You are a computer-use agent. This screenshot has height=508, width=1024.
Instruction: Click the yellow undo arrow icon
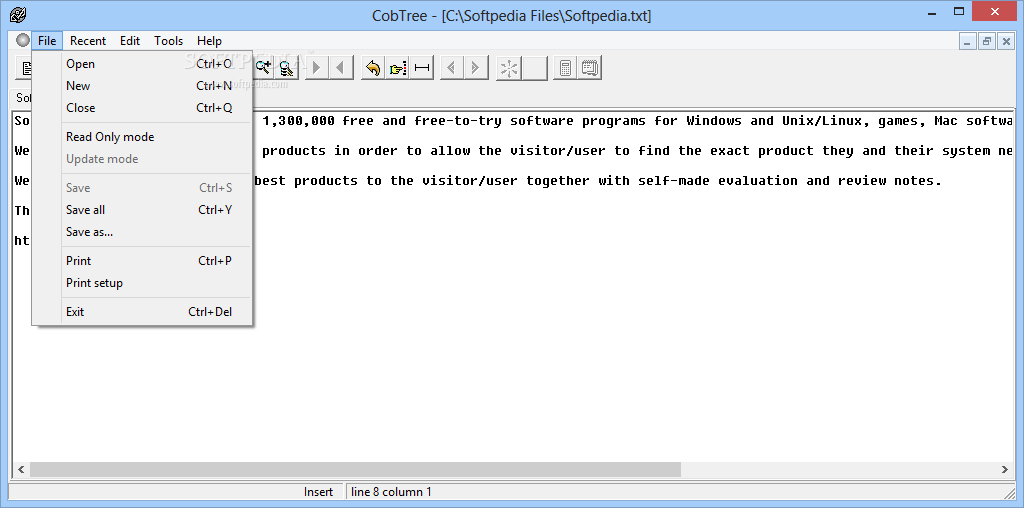pyautogui.click(x=373, y=67)
